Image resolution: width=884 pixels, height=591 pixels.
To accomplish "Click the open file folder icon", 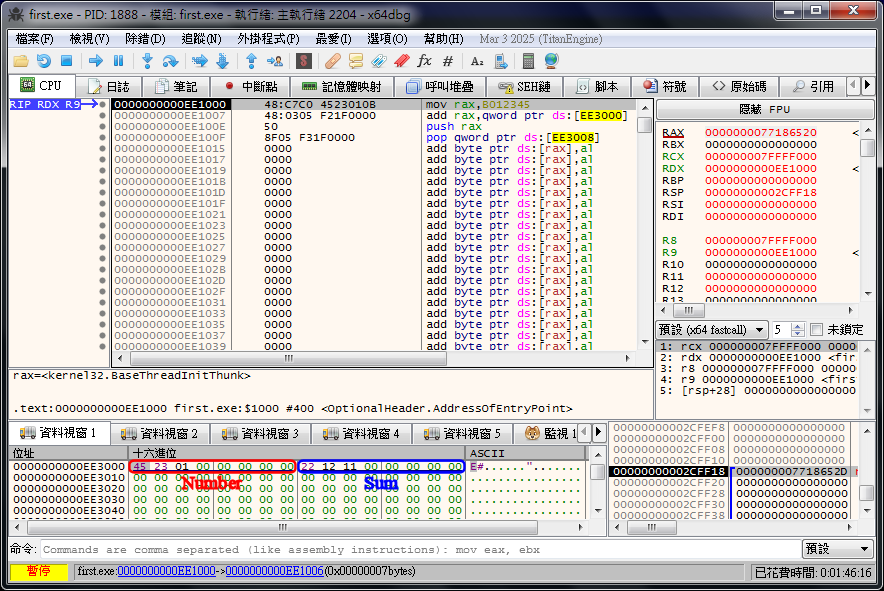I will click(x=20, y=61).
